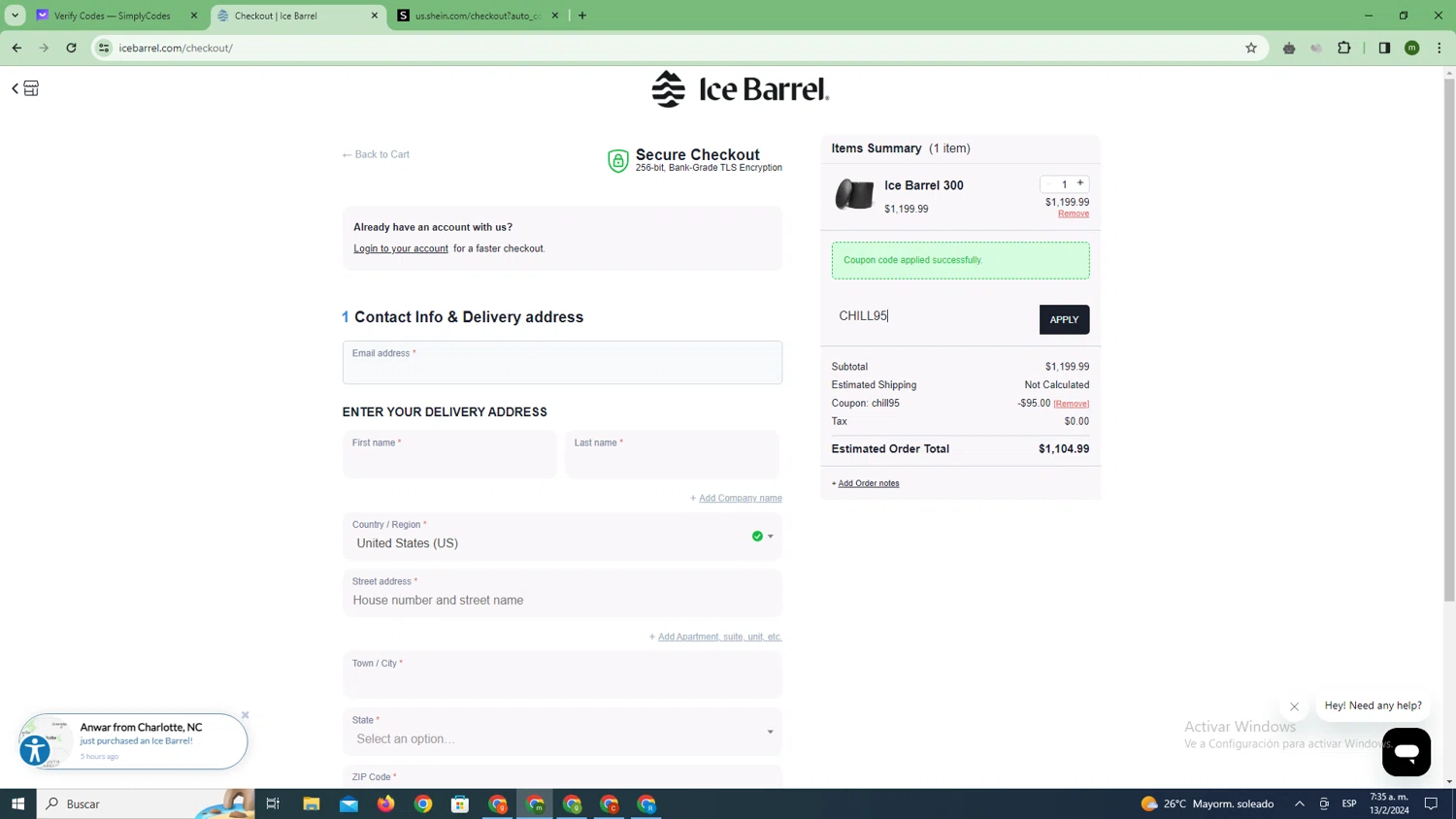View site information icon in address bar
This screenshot has height=819, width=1456.
(x=104, y=48)
